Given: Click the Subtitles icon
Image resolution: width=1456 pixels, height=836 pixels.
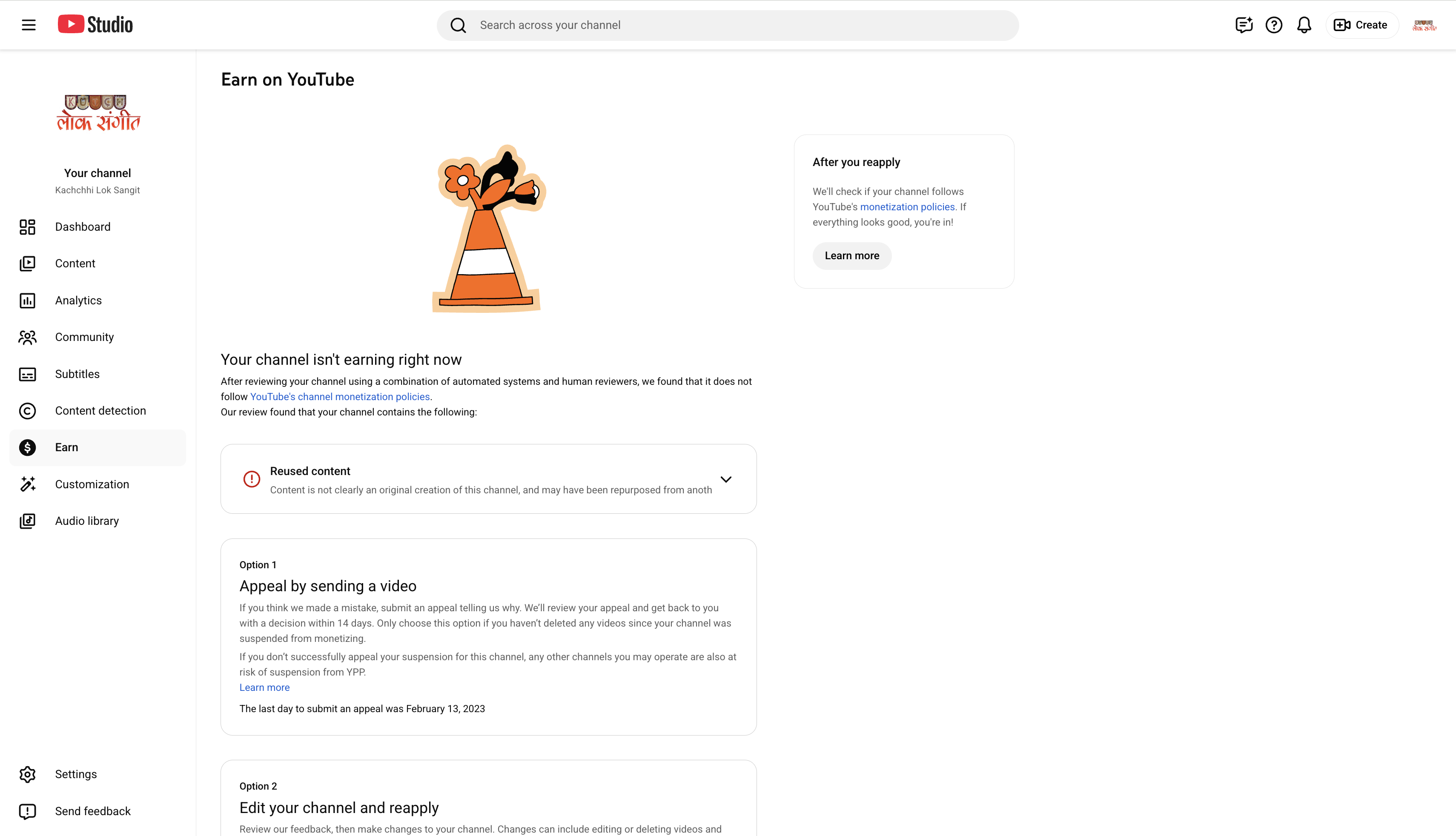Looking at the screenshot, I should [28, 374].
